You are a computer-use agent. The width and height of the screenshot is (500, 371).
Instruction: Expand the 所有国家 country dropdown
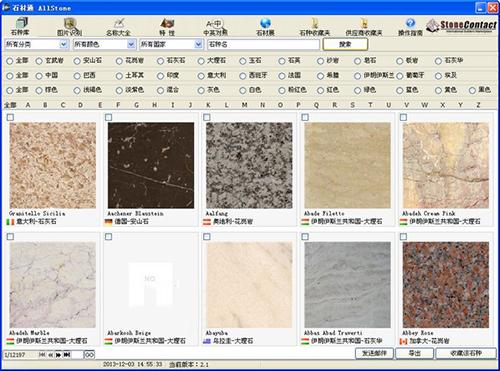(199, 44)
